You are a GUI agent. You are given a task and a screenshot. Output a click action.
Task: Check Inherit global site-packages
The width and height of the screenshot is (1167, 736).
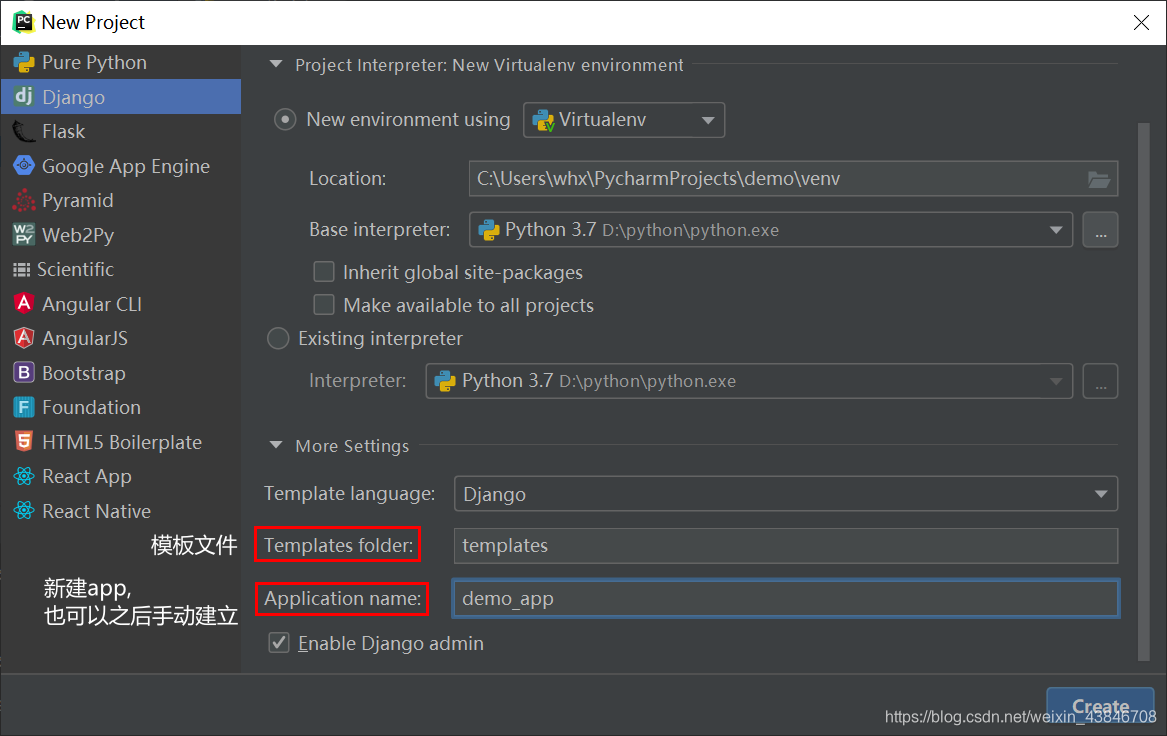[324, 272]
